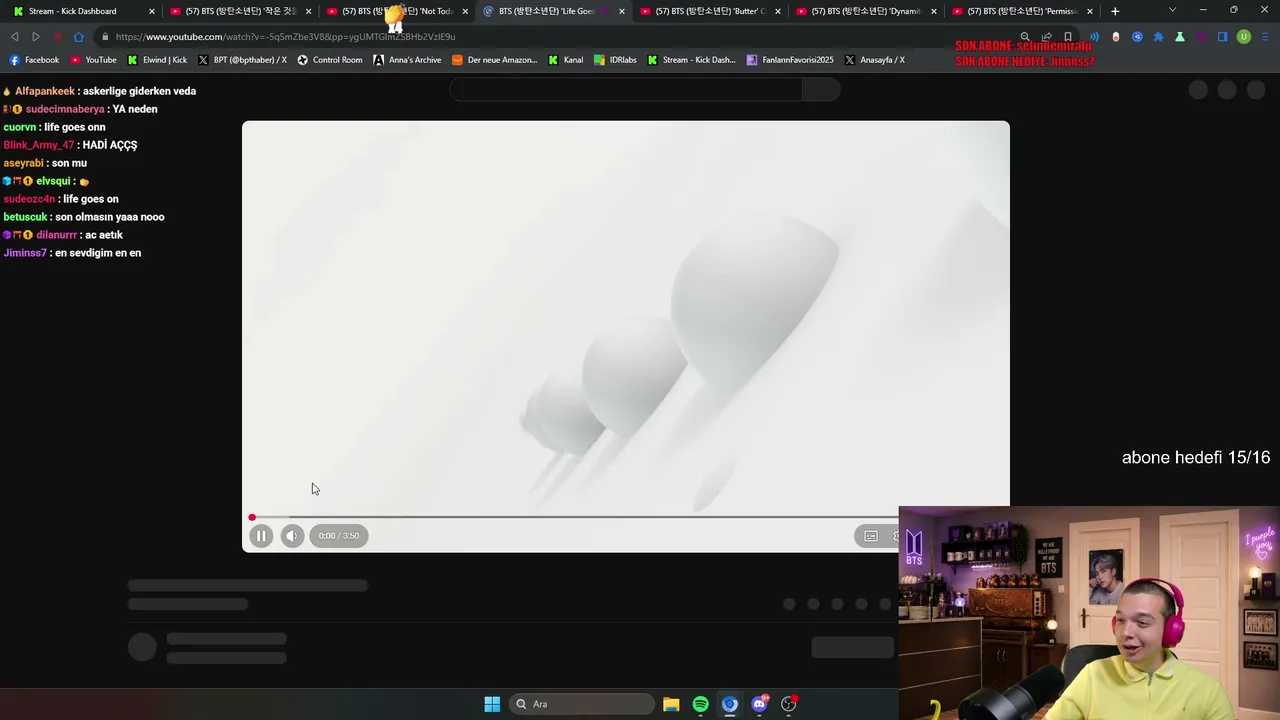Share this page via the share icon

pyautogui.click(x=1046, y=37)
